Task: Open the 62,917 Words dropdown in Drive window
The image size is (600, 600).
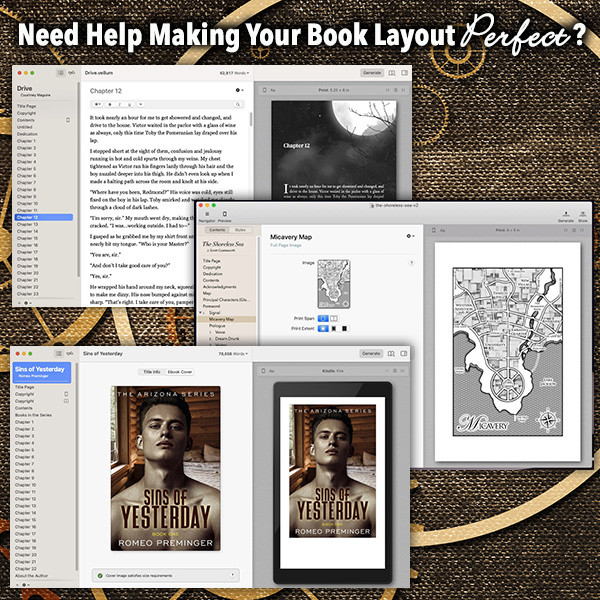Action: tap(233, 73)
